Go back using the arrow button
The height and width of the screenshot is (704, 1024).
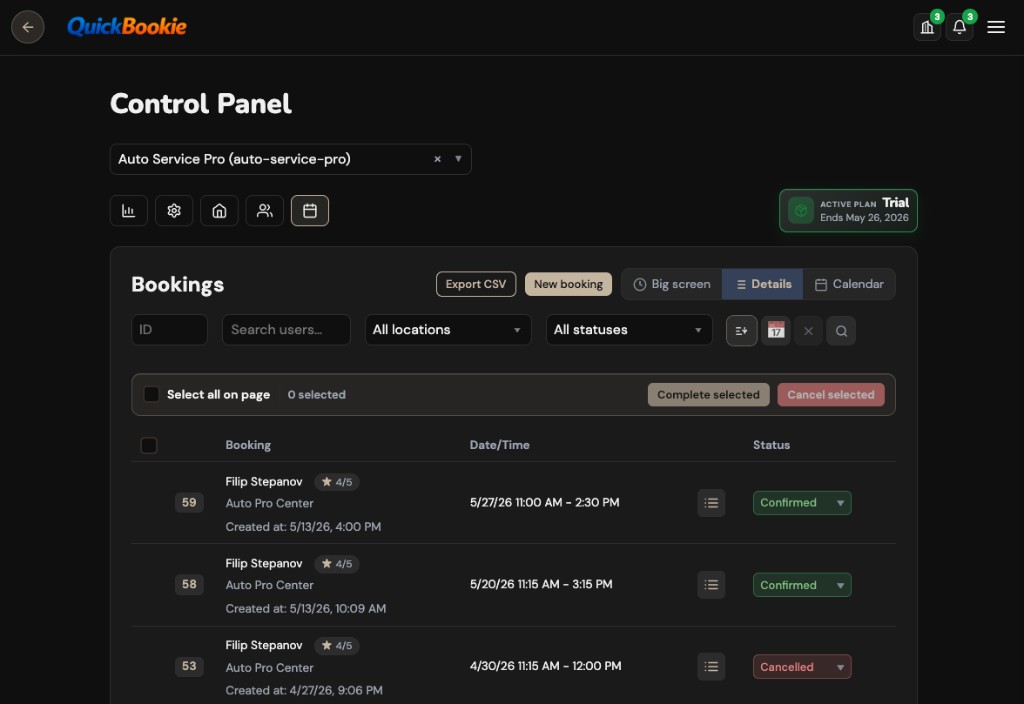pos(27,27)
